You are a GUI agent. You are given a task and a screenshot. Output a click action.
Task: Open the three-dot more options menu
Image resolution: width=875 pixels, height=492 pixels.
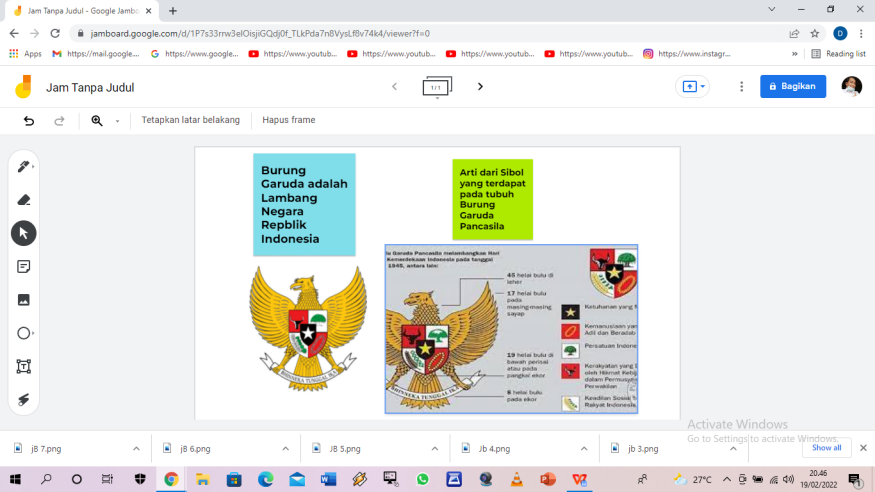[x=741, y=87]
